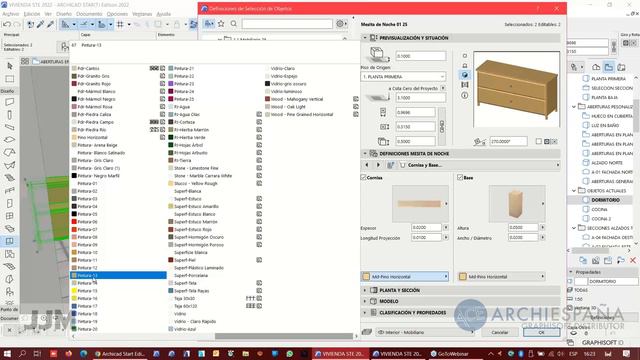Open the Ventanas menu

coord(142,14)
